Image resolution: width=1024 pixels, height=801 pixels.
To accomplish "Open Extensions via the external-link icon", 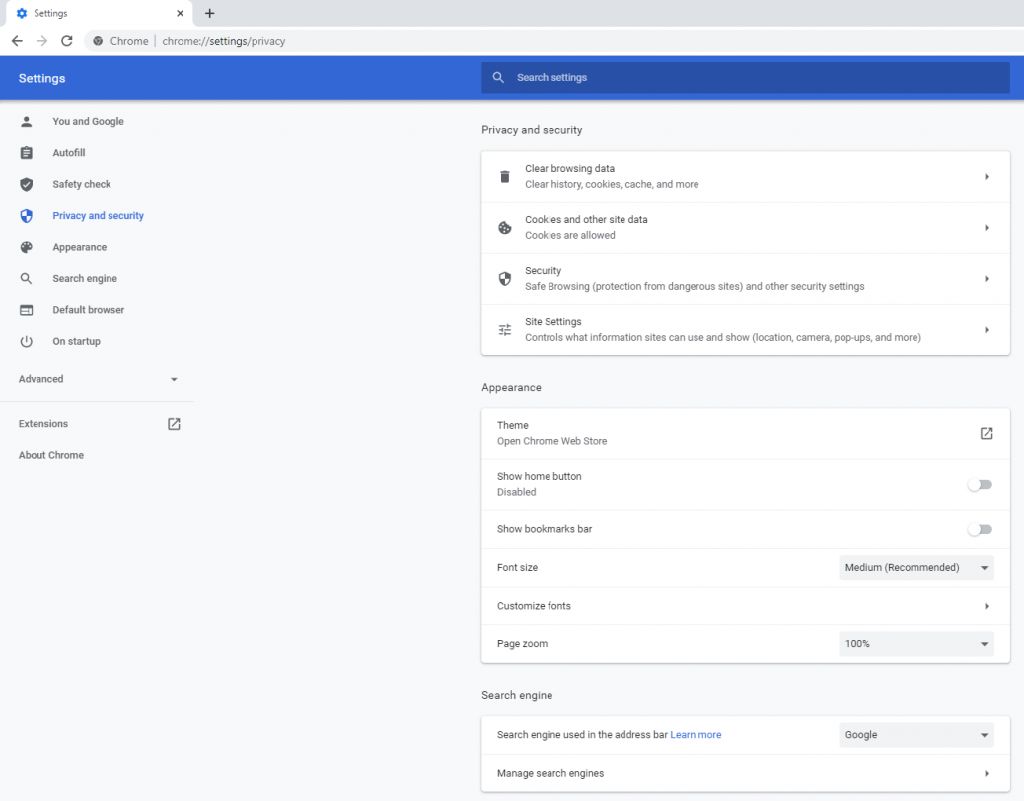I will pyautogui.click(x=173, y=423).
